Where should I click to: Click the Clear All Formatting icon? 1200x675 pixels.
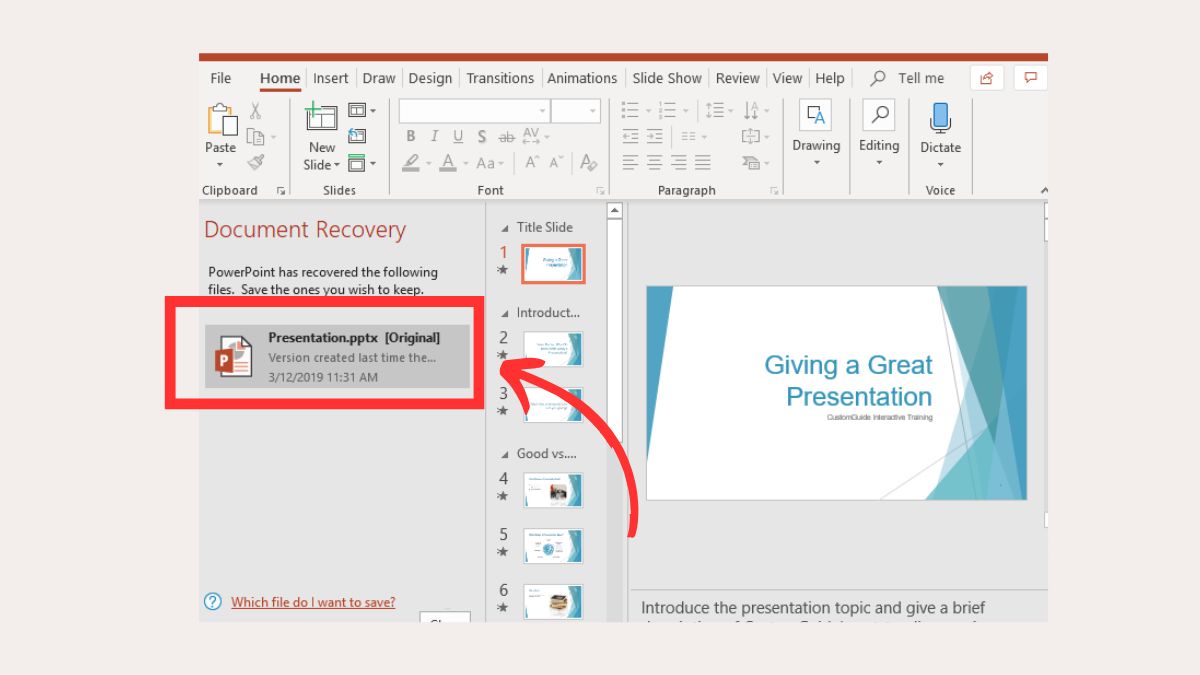[588, 162]
